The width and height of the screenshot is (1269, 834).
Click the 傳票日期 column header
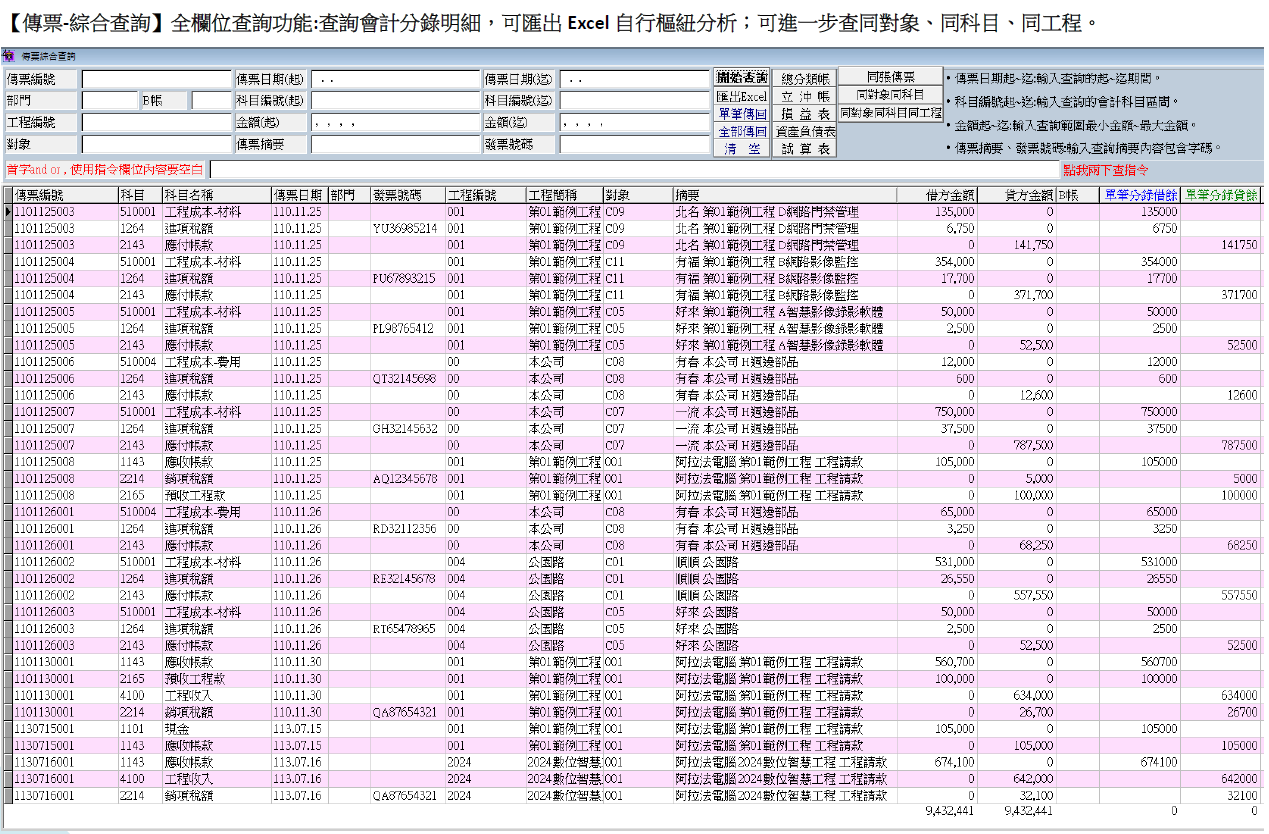[299, 196]
